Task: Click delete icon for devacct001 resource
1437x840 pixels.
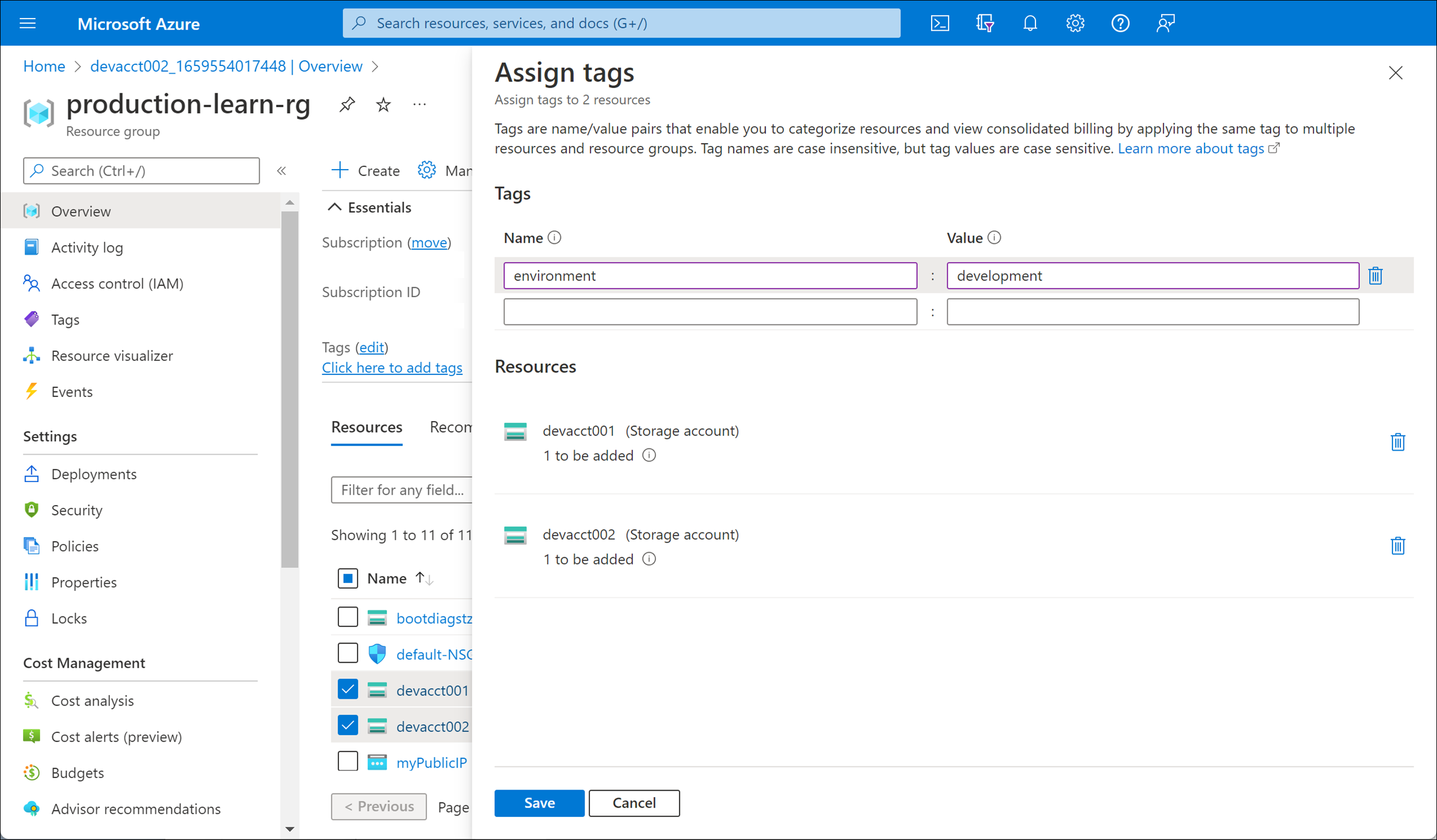Action: [1397, 442]
